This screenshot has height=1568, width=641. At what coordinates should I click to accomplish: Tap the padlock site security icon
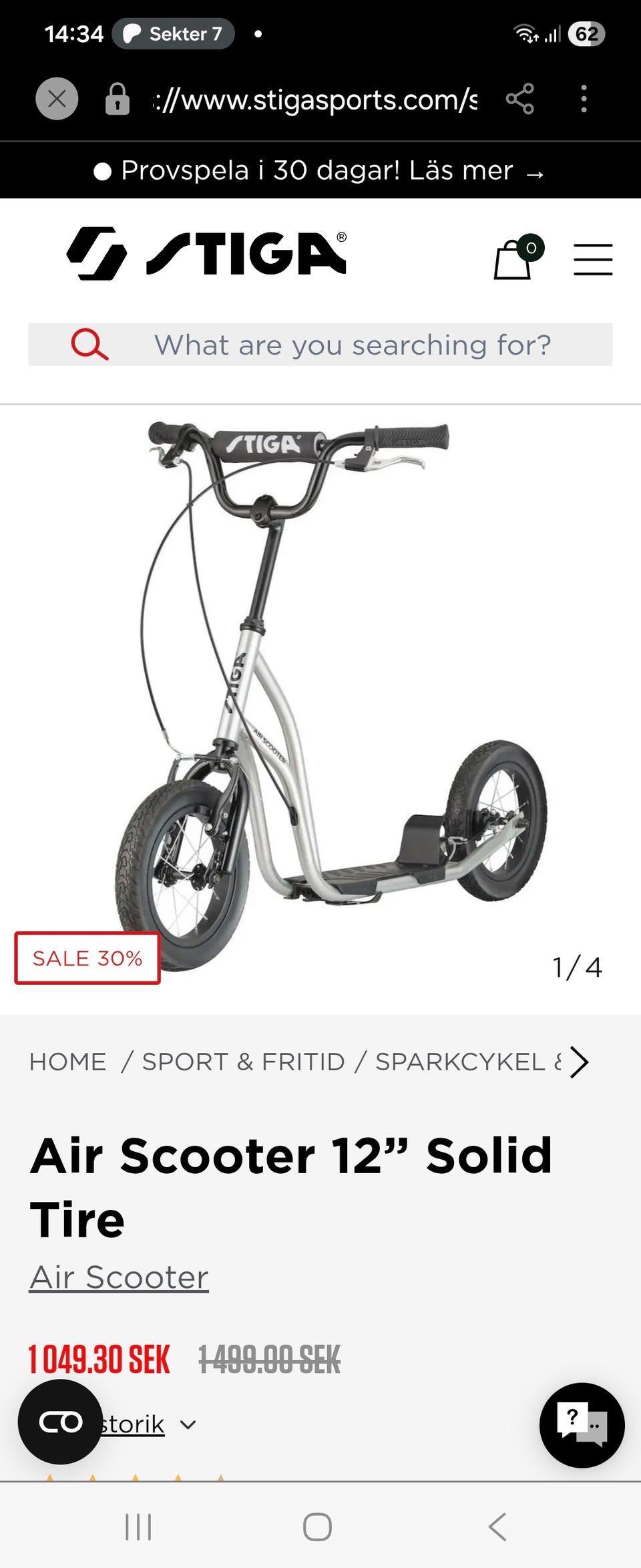click(x=118, y=99)
